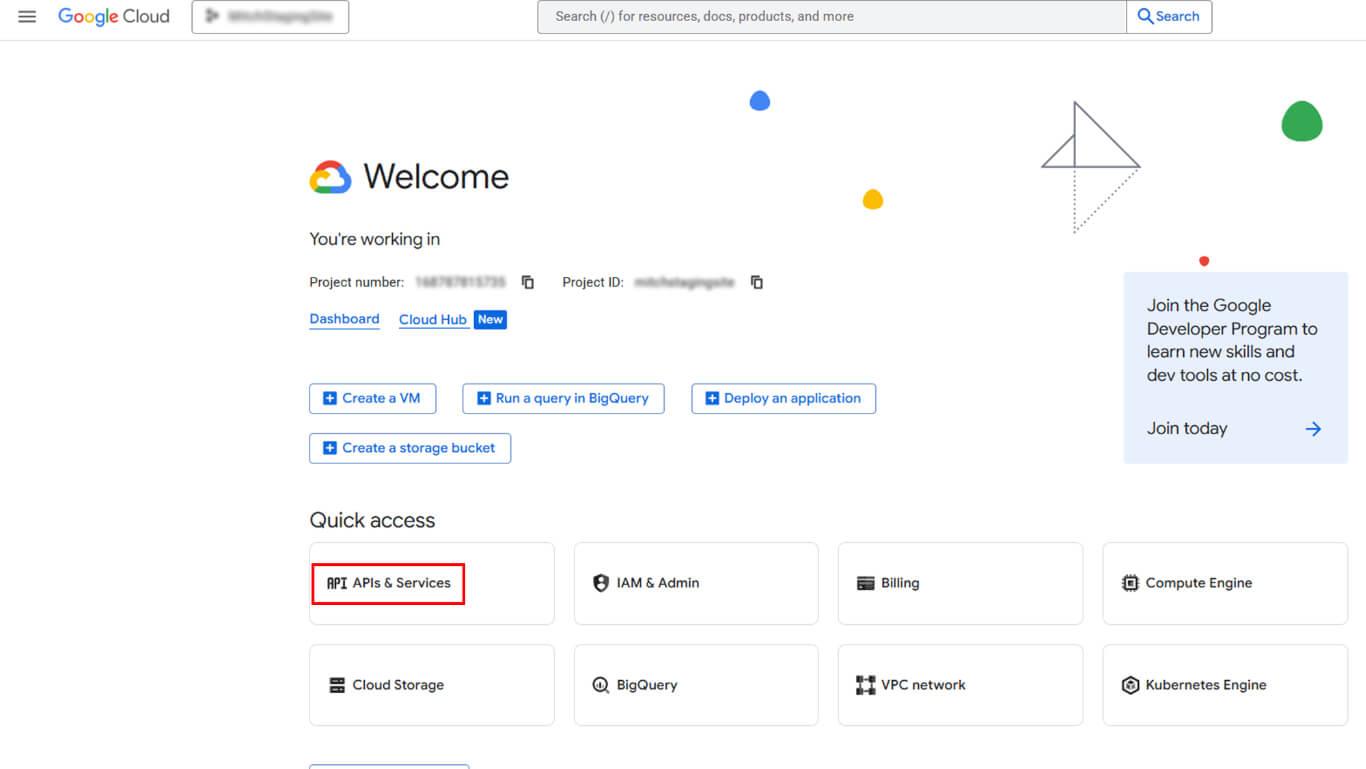Image resolution: width=1366 pixels, height=769 pixels.
Task: Open the project selector dropdown
Action: (x=270, y=17)
